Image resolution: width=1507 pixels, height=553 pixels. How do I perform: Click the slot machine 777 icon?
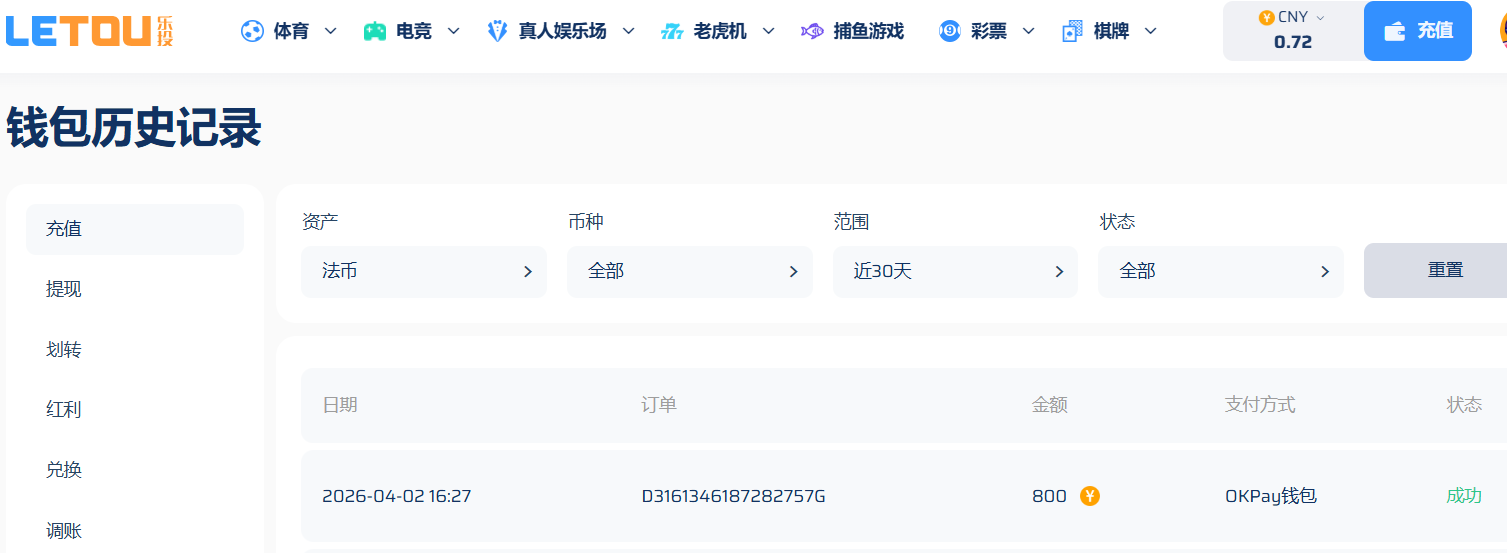[672, 31]
